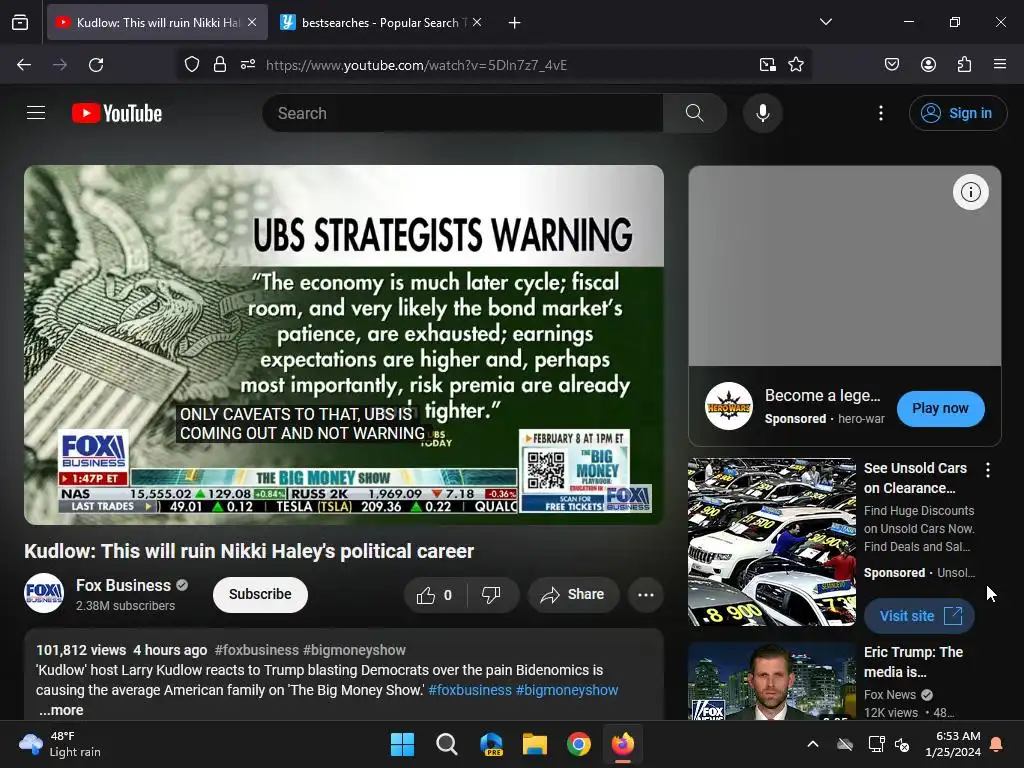This screenshot has width=1024, height=768.
Task: Open the Firefox application menu
Action: [x=999, y=65]
